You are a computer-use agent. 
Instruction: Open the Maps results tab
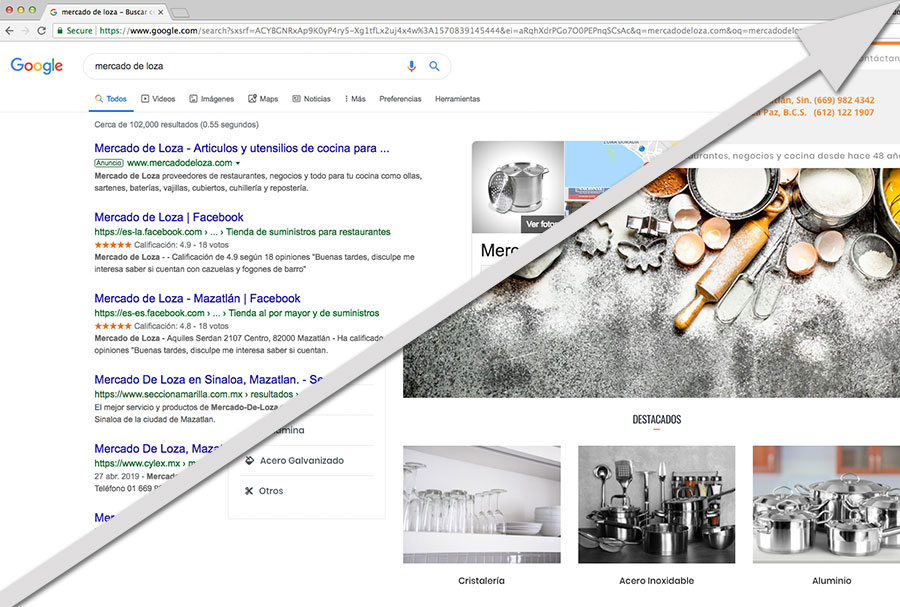pos(263,99)
